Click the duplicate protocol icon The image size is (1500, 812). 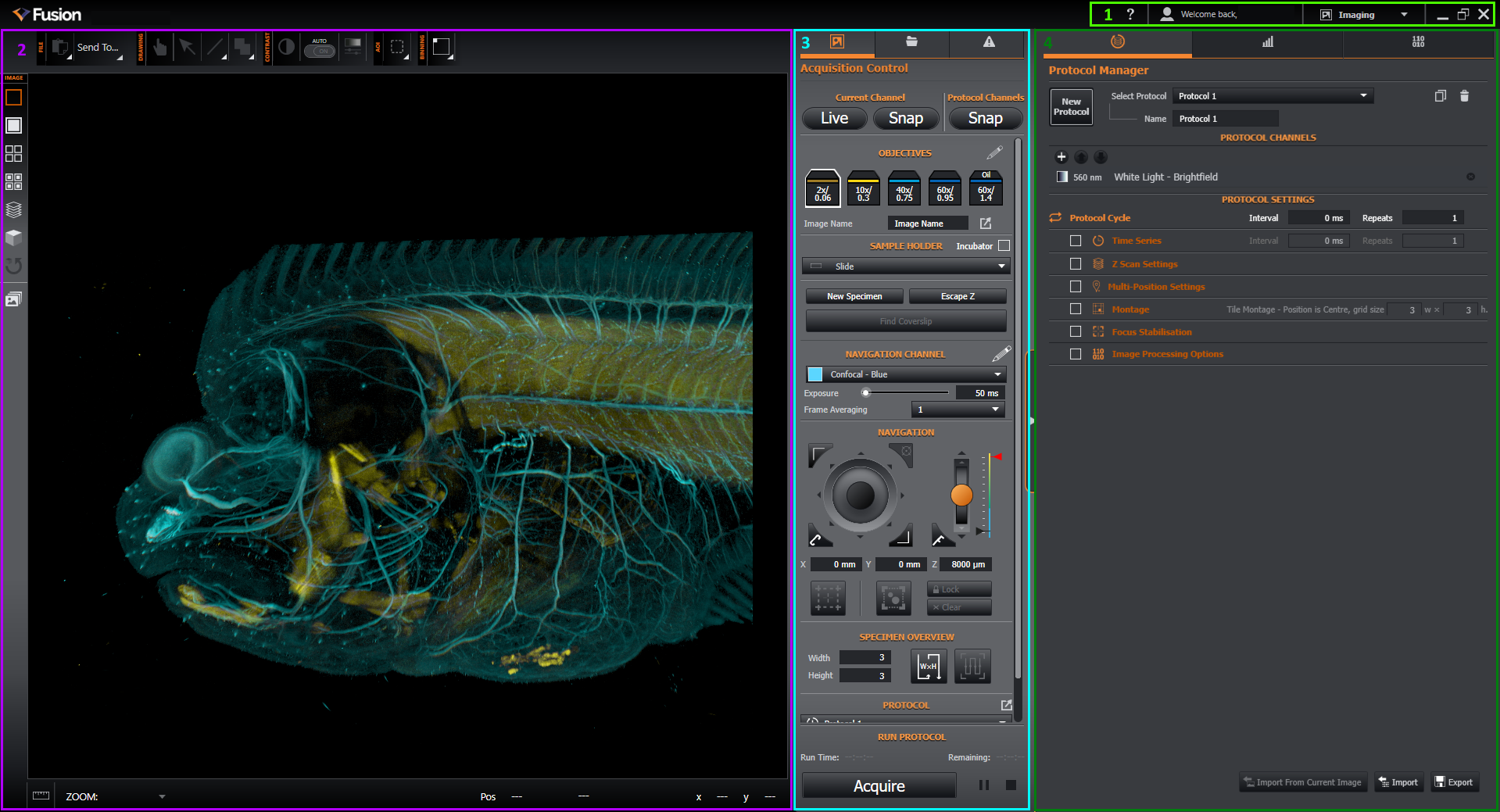[x=1440, y=96]
